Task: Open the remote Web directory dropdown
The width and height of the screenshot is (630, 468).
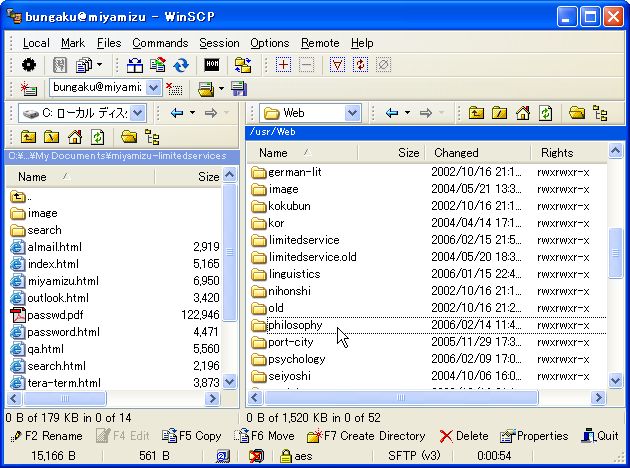Action: (x=352, y=113)
